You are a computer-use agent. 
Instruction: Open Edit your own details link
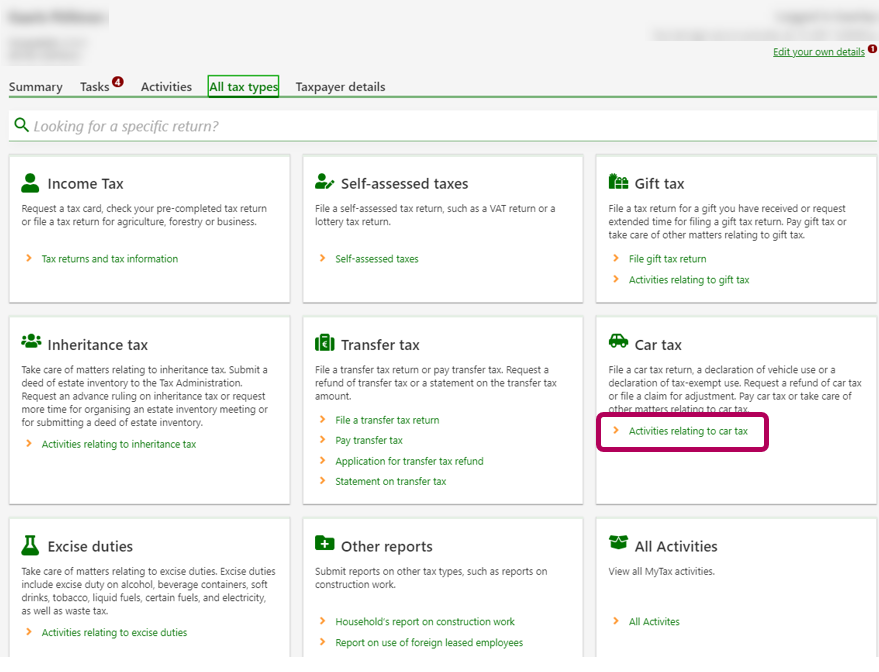(x=818, y=52)
